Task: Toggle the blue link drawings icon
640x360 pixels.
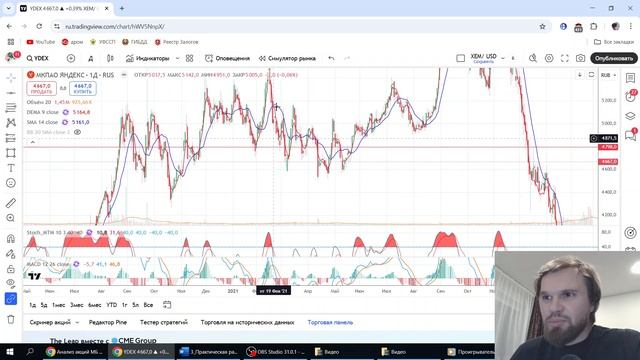Action: [x=11, y=299]
